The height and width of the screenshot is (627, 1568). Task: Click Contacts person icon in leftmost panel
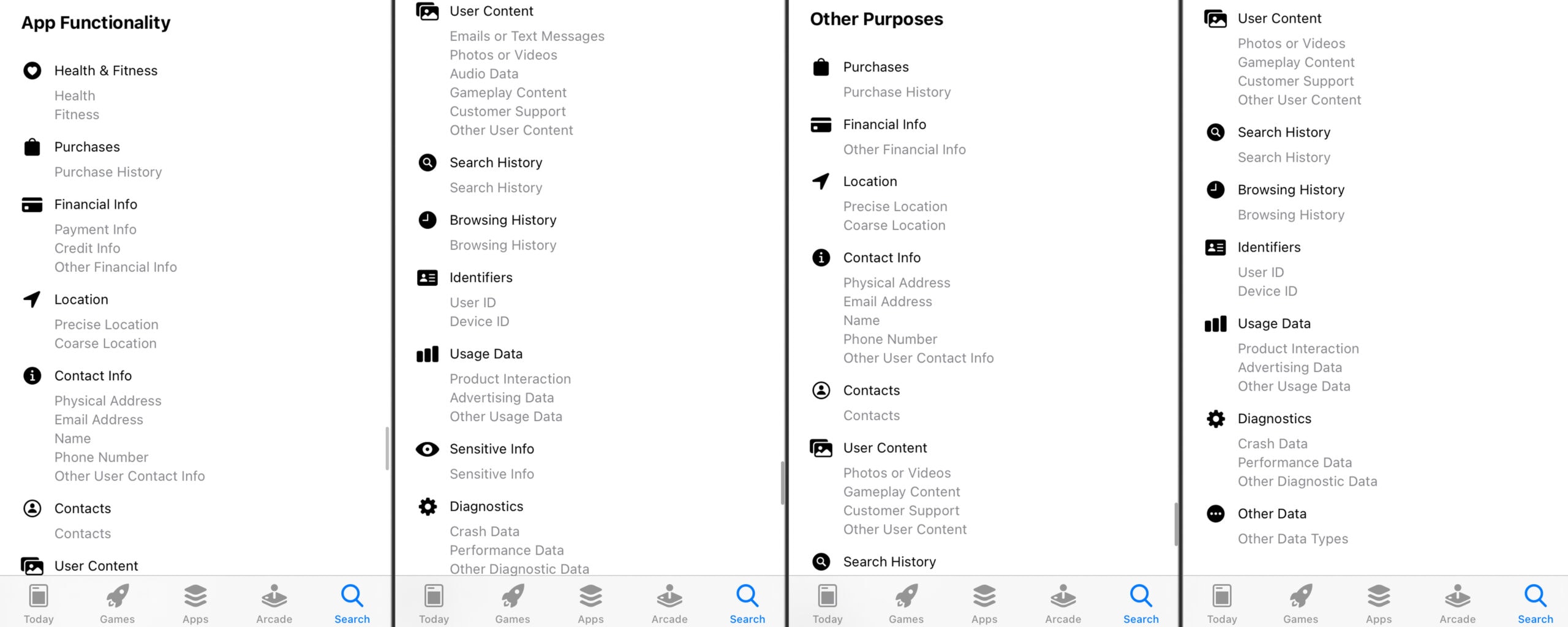[x=32, y=509]
